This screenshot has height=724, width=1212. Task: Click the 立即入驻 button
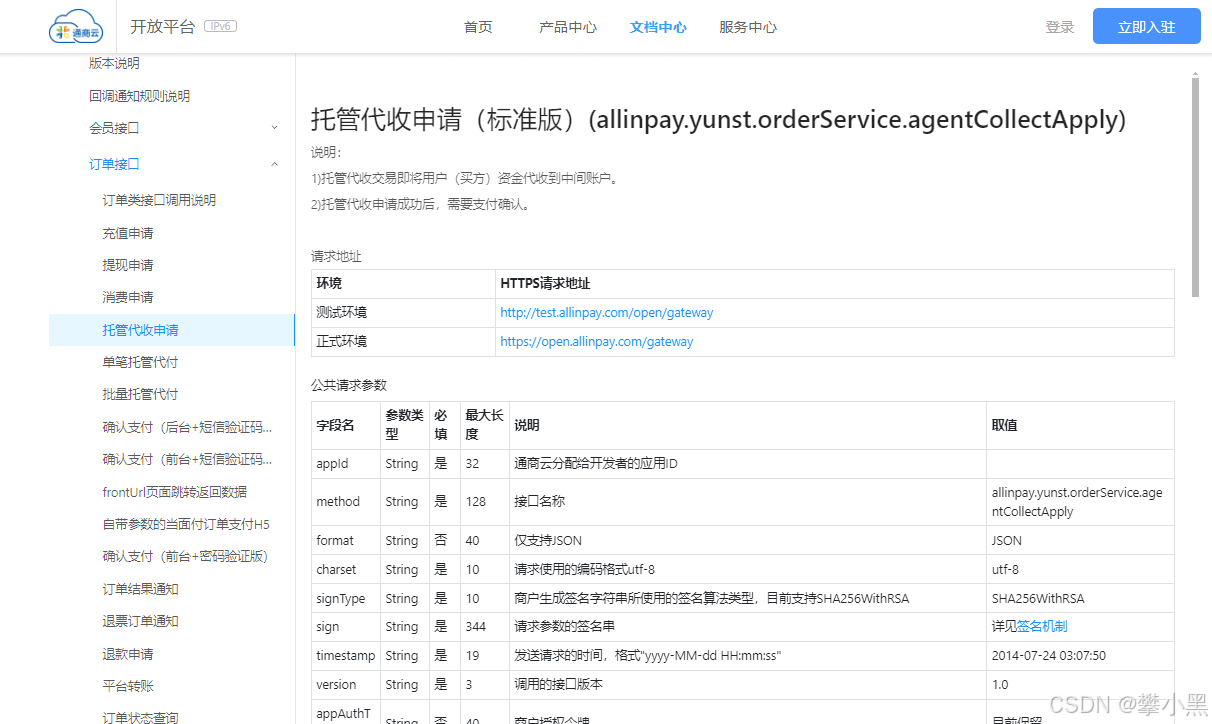[x=1147, y=27]
